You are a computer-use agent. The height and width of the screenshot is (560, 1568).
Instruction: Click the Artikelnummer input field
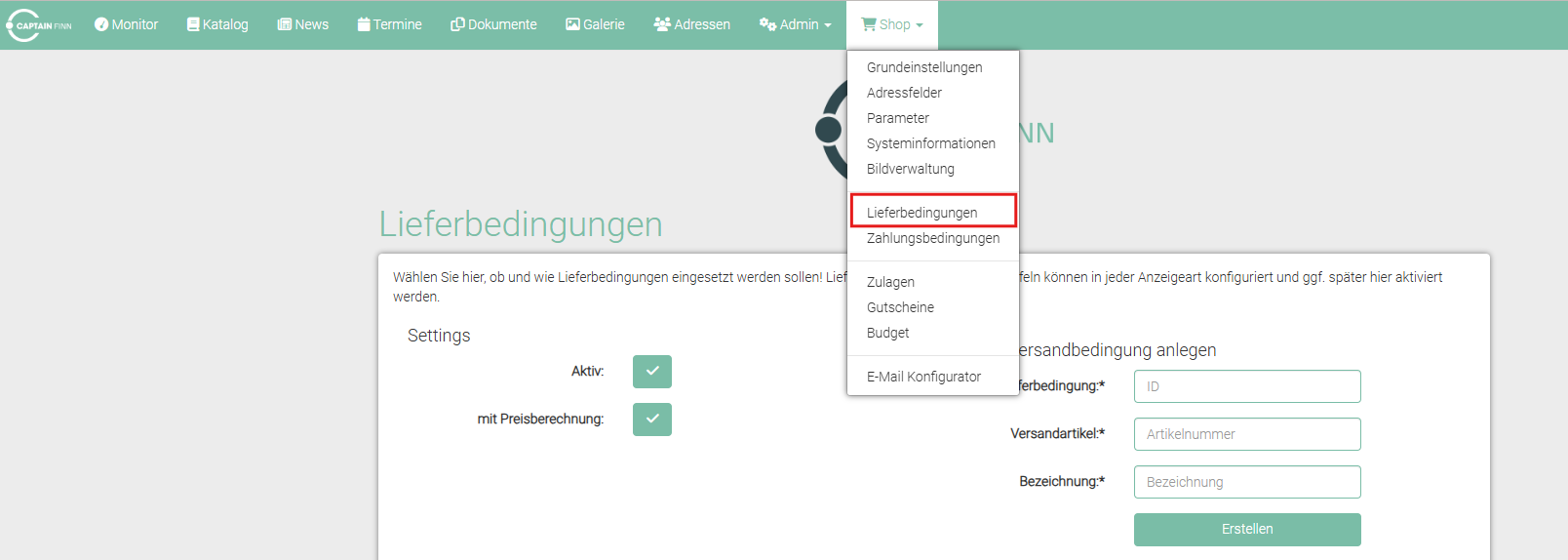click(1246, 434)
